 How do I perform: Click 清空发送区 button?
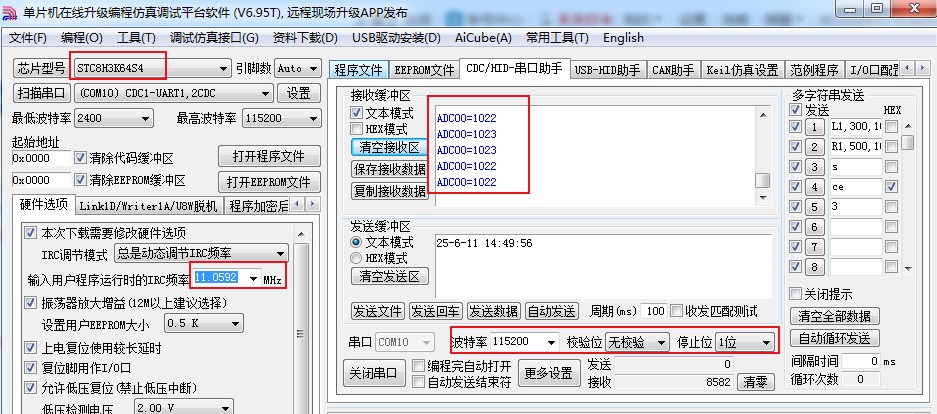tap(390, 277)
